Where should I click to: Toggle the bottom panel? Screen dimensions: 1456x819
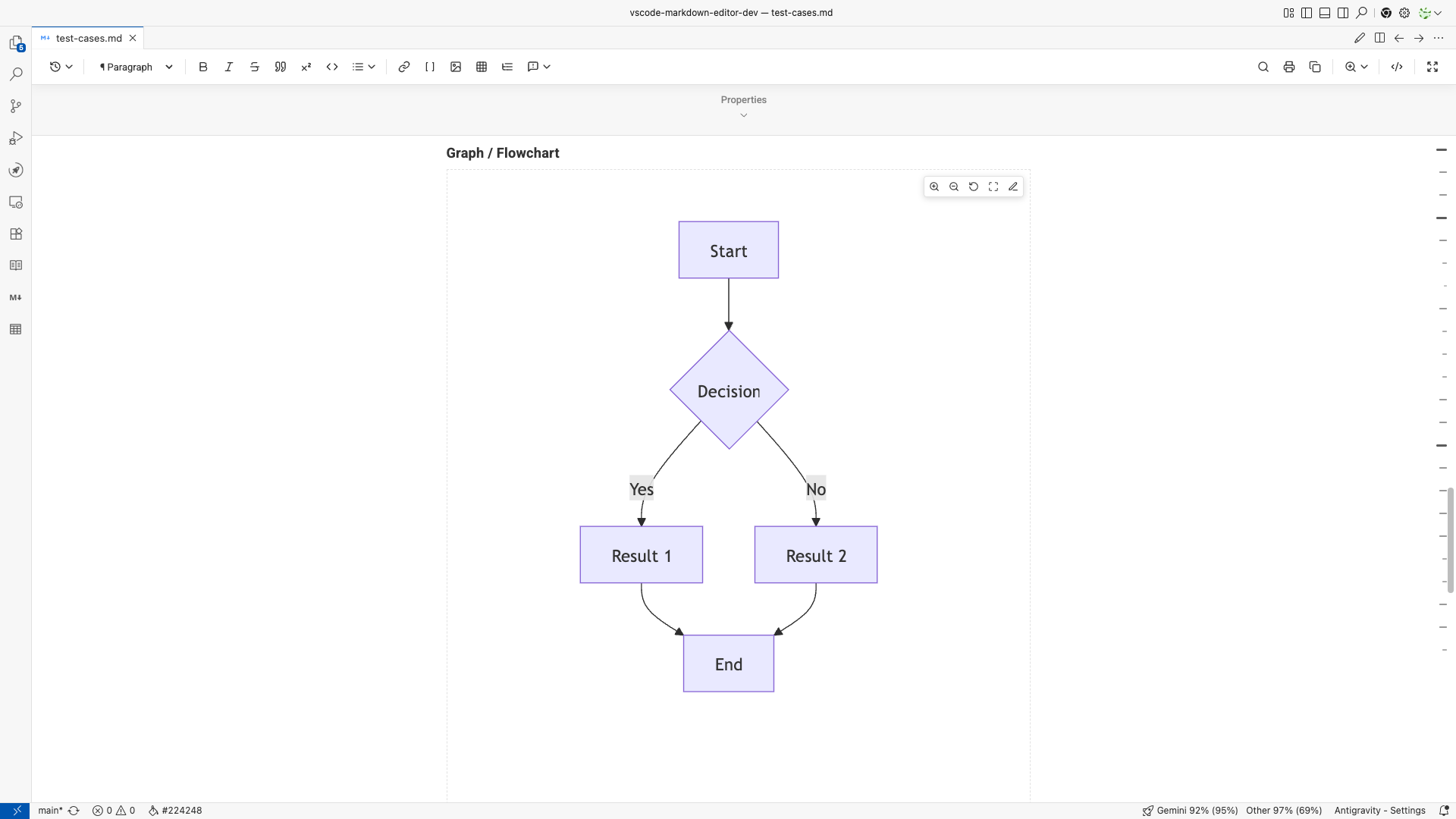point(1325,13)
